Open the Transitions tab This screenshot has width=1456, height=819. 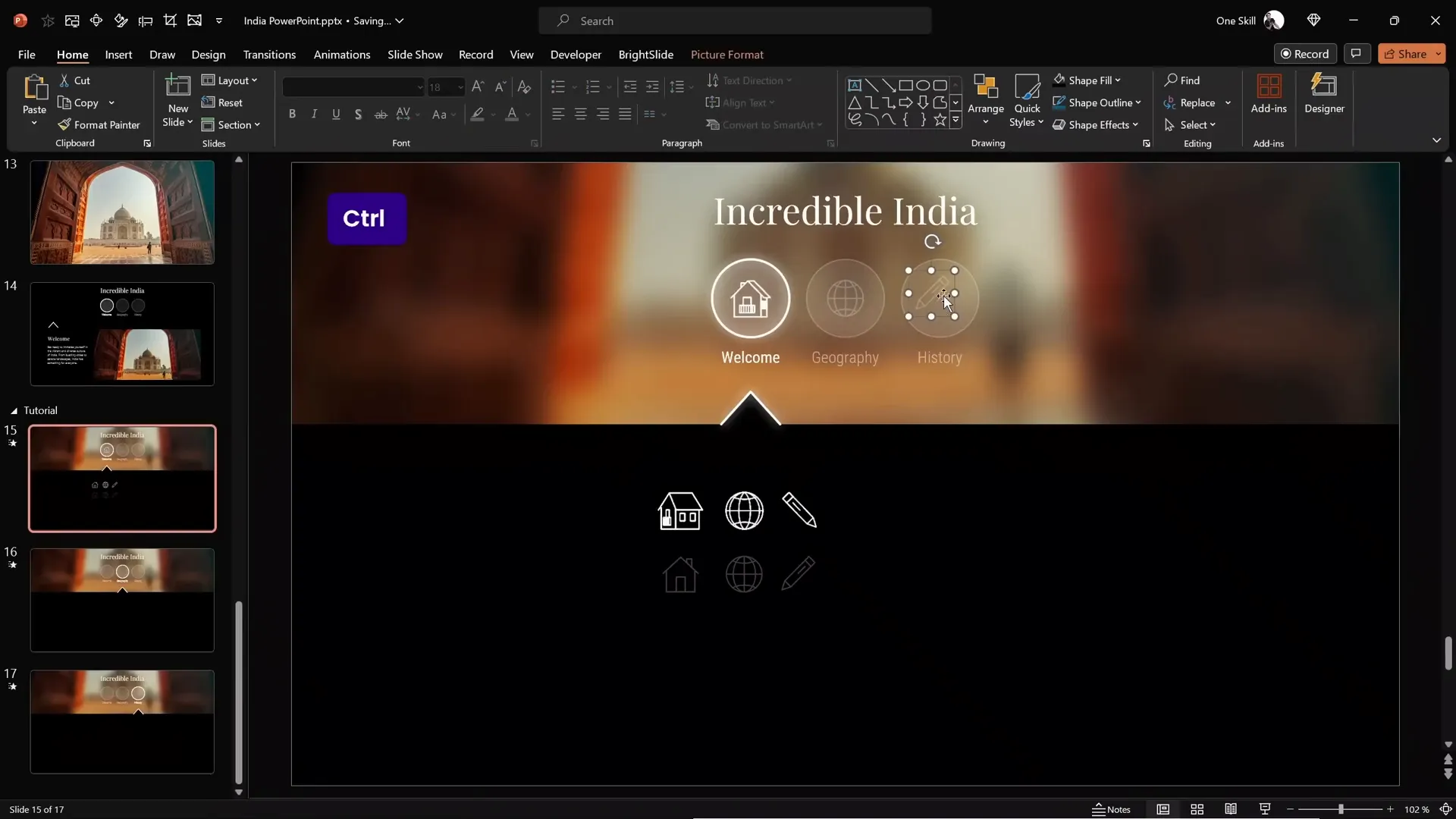coord(269,55)
